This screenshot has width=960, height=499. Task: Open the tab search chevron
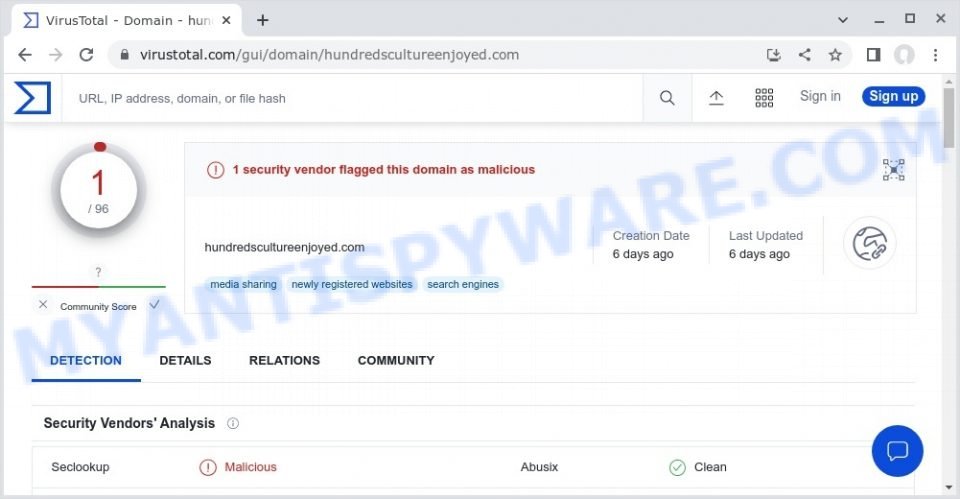point(843,20)
